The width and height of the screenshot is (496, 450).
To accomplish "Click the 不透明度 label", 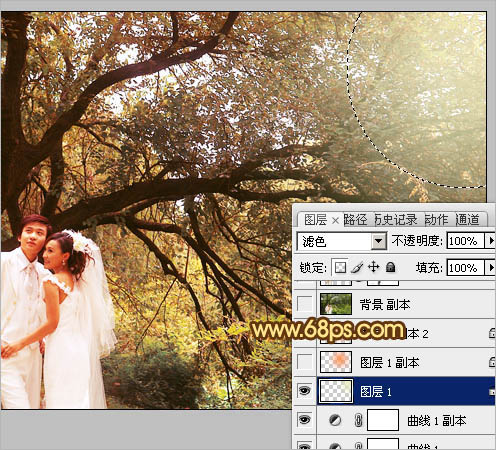I will 417,241.
